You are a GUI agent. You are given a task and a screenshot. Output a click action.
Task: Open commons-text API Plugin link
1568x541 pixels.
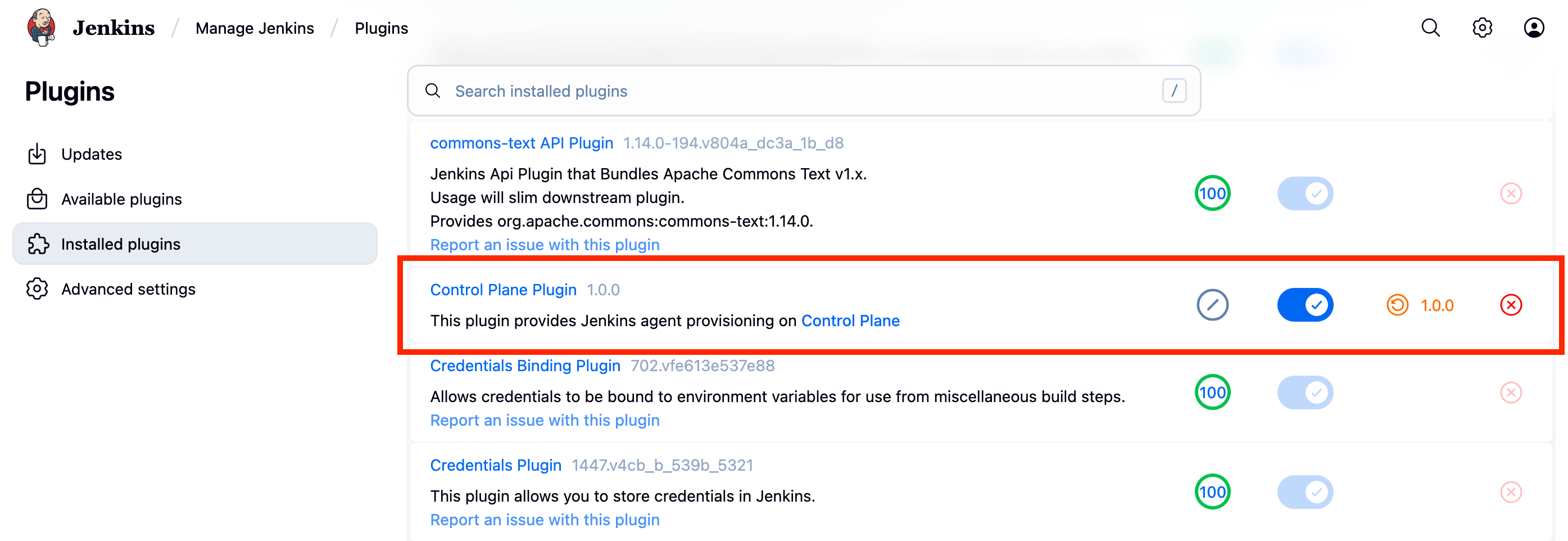click(522, 143)
